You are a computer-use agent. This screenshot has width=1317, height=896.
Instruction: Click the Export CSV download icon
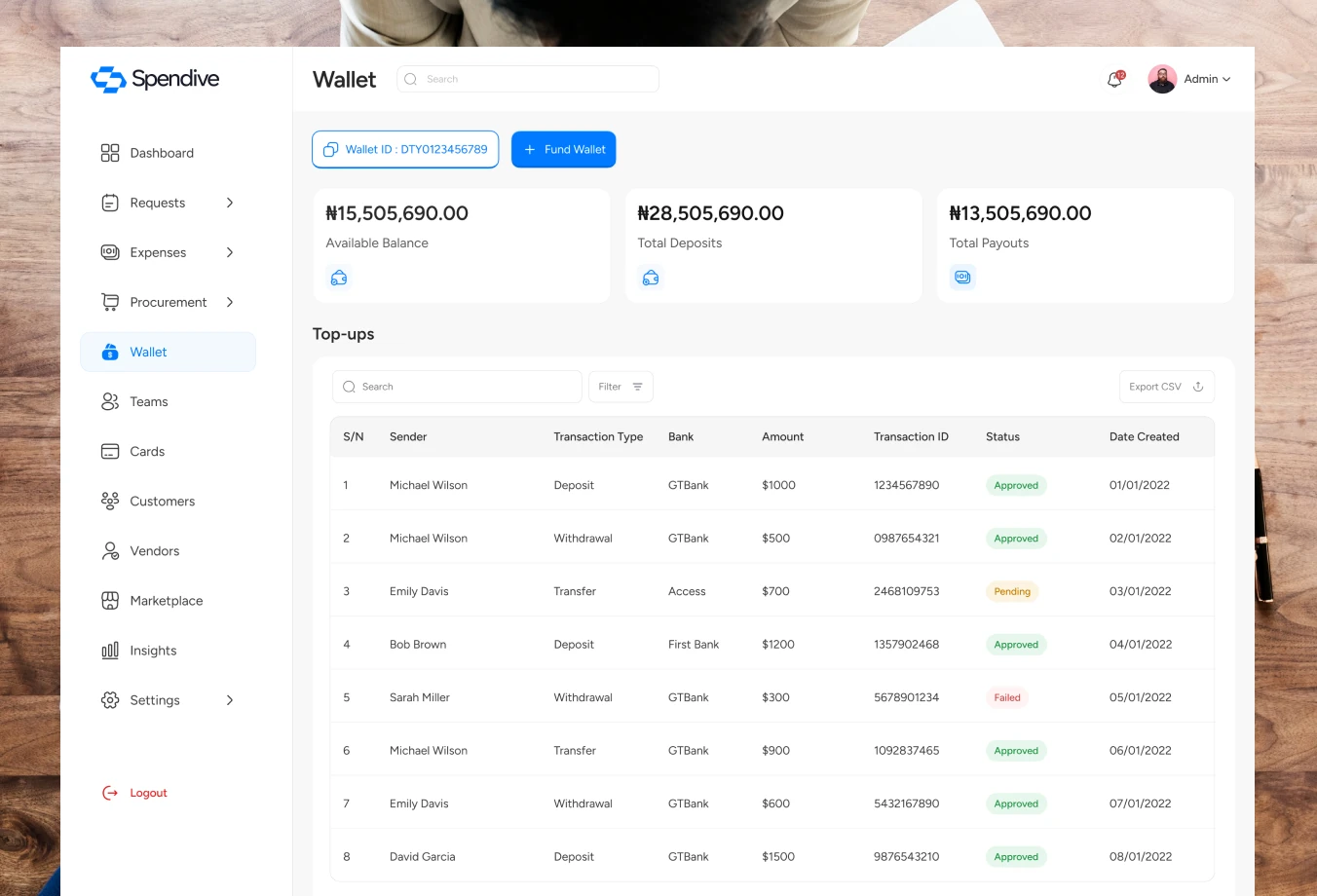(x=1198, y=387)
